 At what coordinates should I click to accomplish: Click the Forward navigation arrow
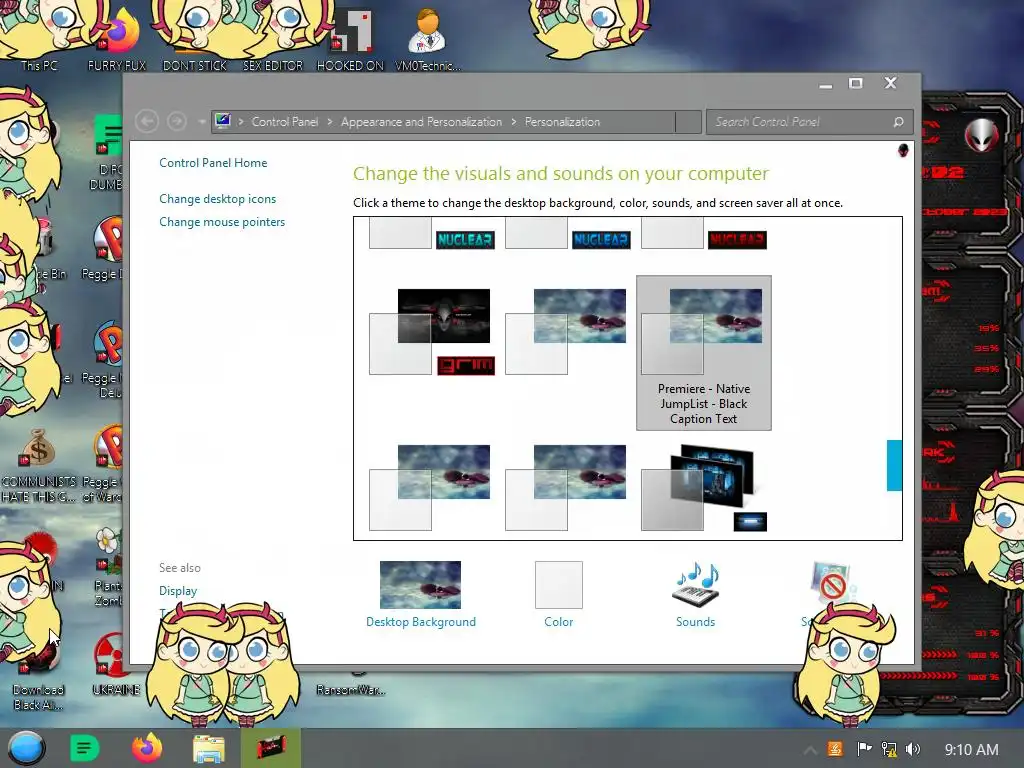176,121
